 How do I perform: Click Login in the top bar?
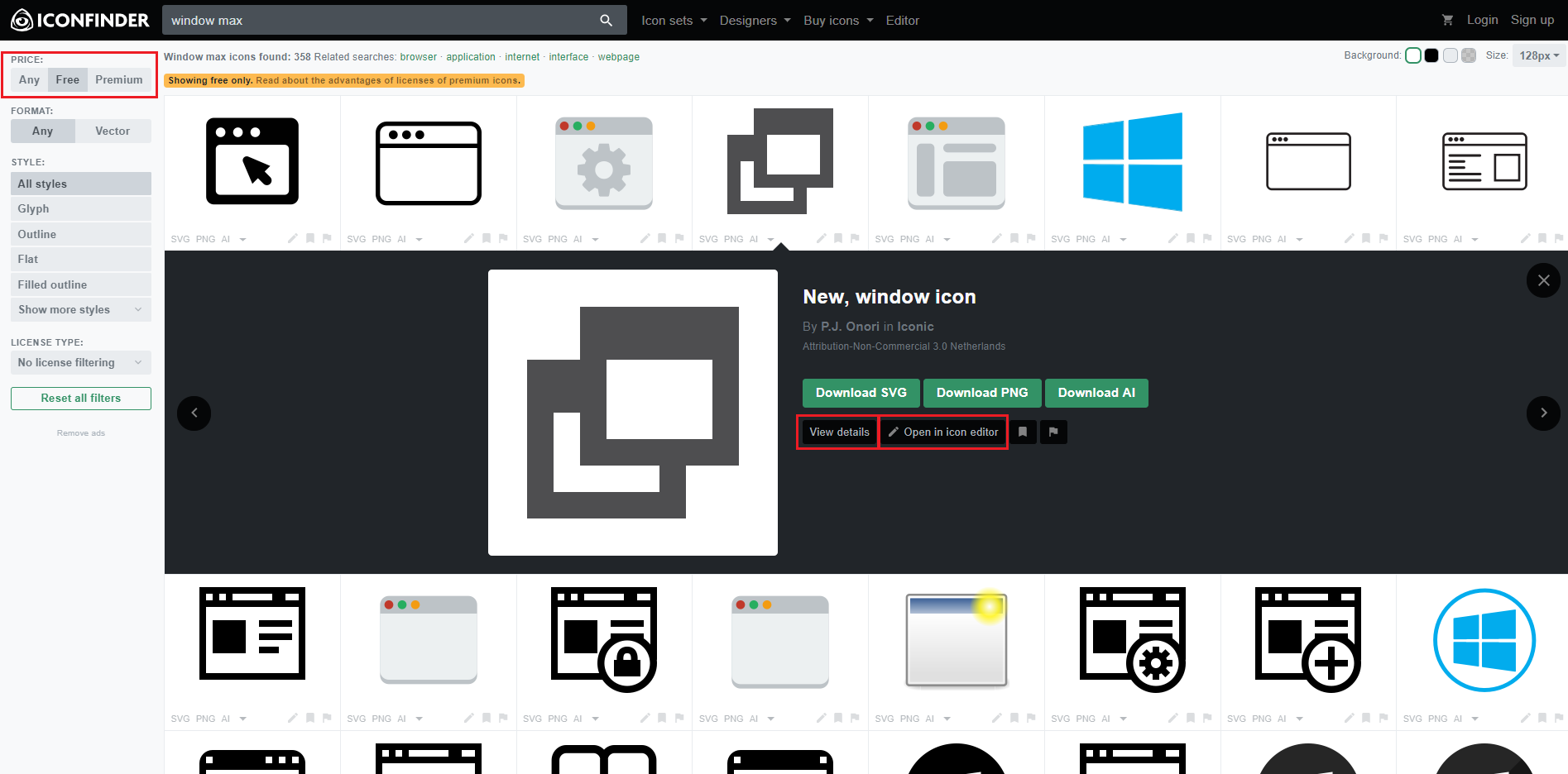(x=1482, y=20)
